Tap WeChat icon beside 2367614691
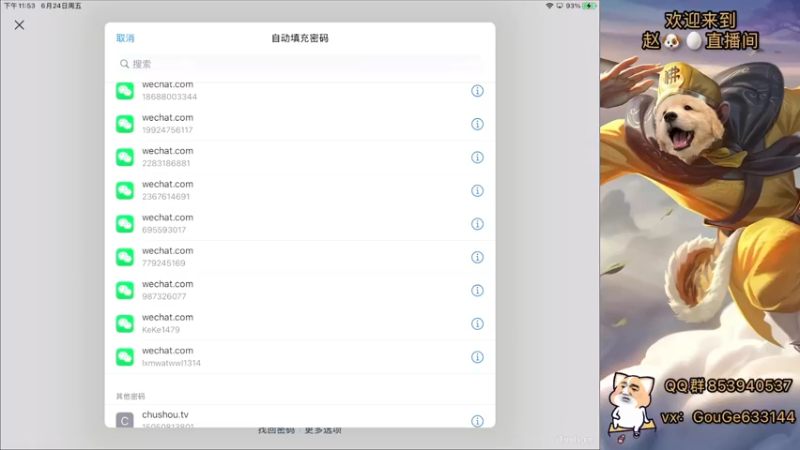This screenshot has width=800, height=450. click(x=124, y=190)
